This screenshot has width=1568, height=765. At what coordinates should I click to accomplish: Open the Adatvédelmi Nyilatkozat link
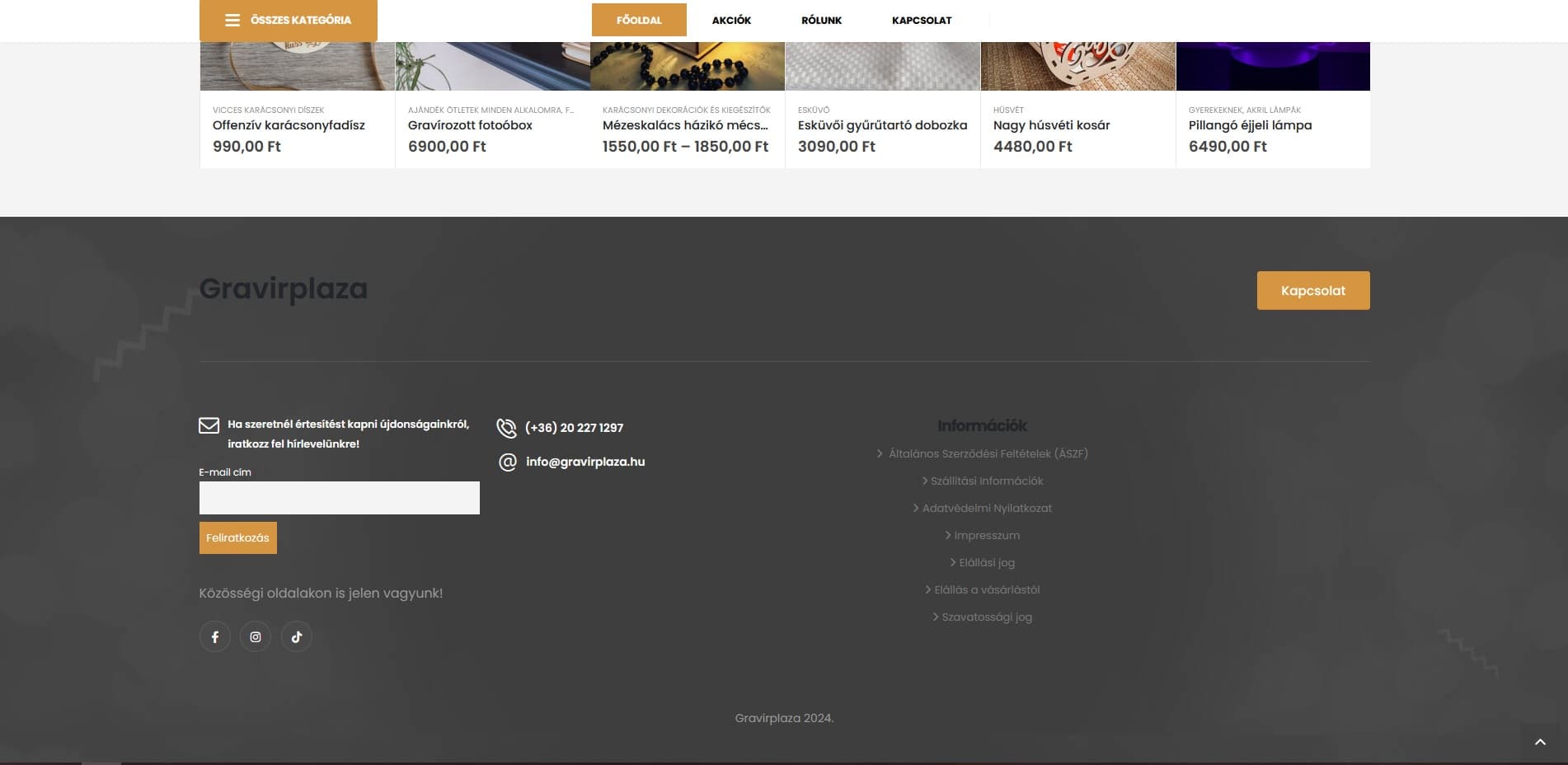(x=987, y=508)
